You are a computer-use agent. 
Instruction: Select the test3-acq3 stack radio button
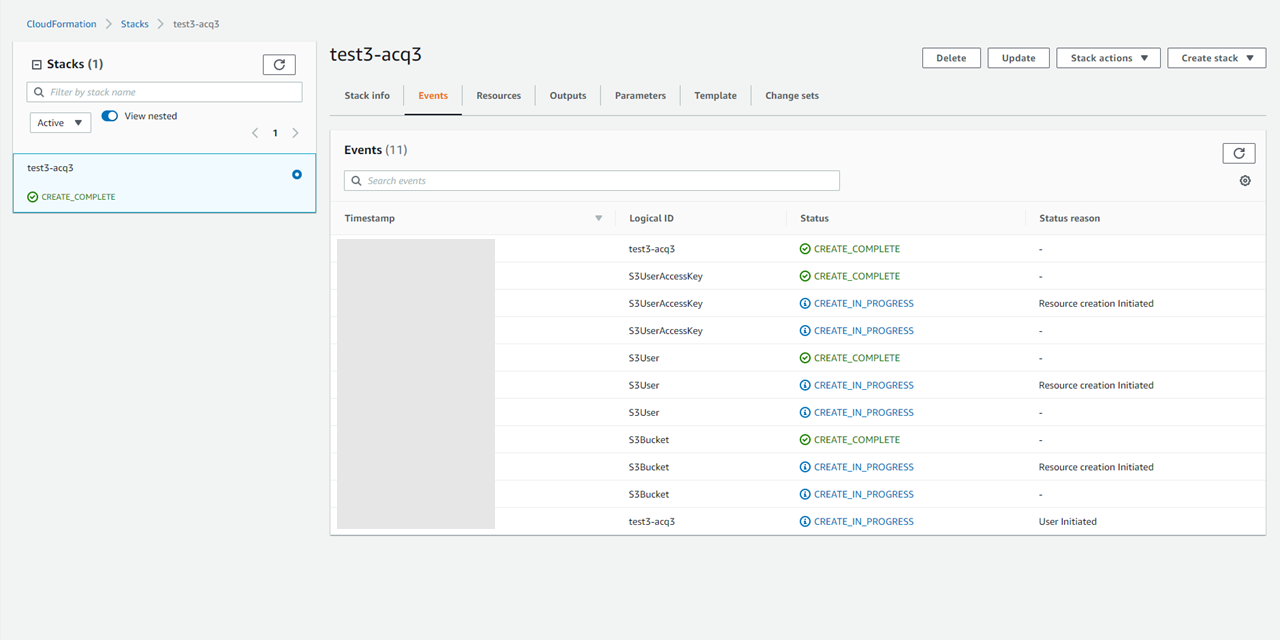coord(296,174)
